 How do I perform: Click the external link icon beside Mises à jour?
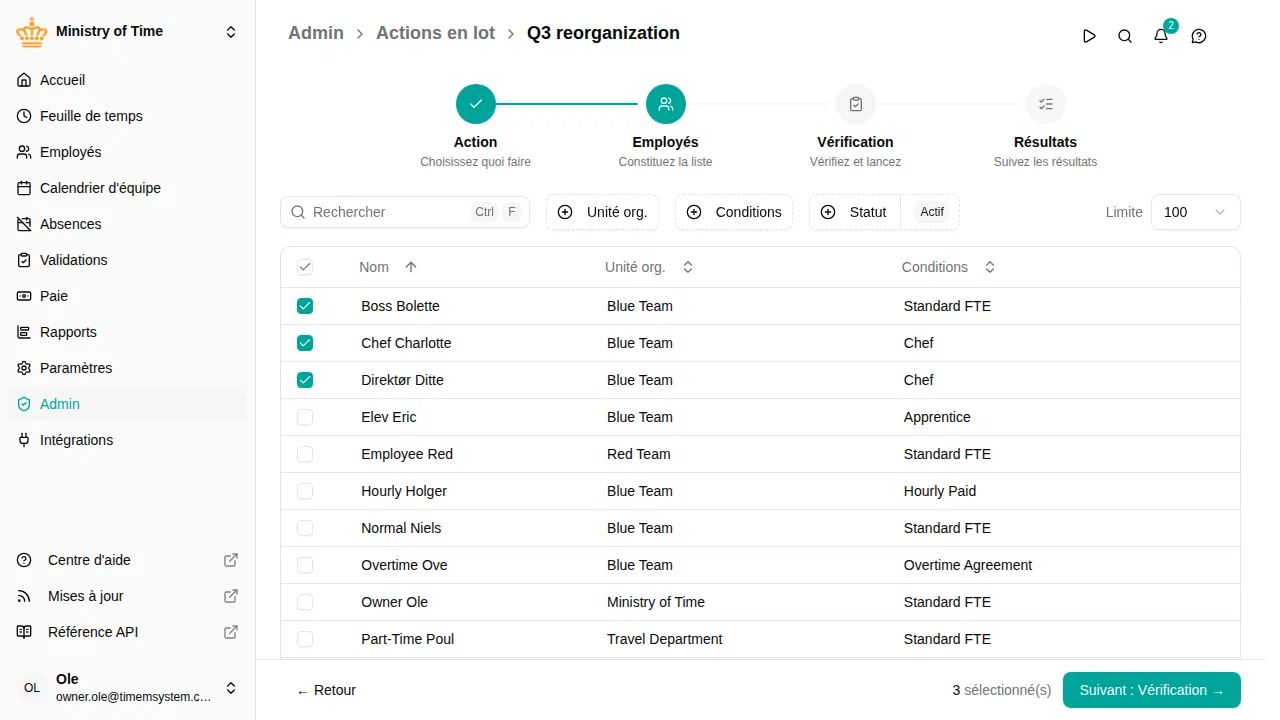tap(231, 596)
